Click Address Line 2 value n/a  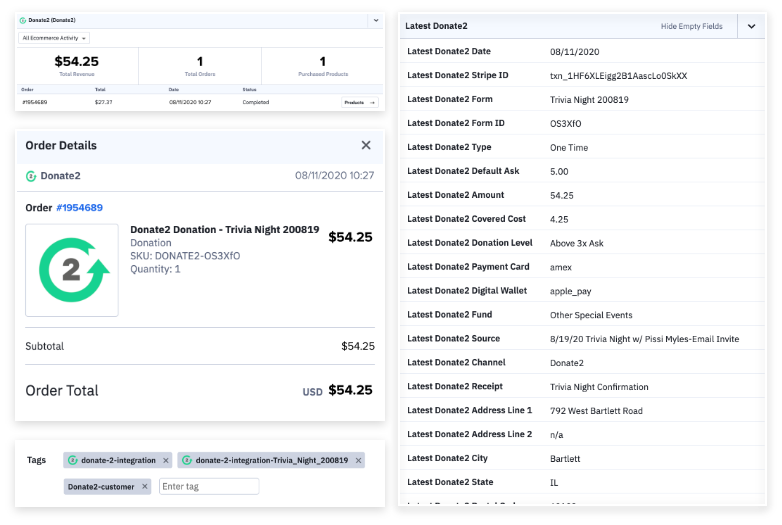[x=556, y=435]
